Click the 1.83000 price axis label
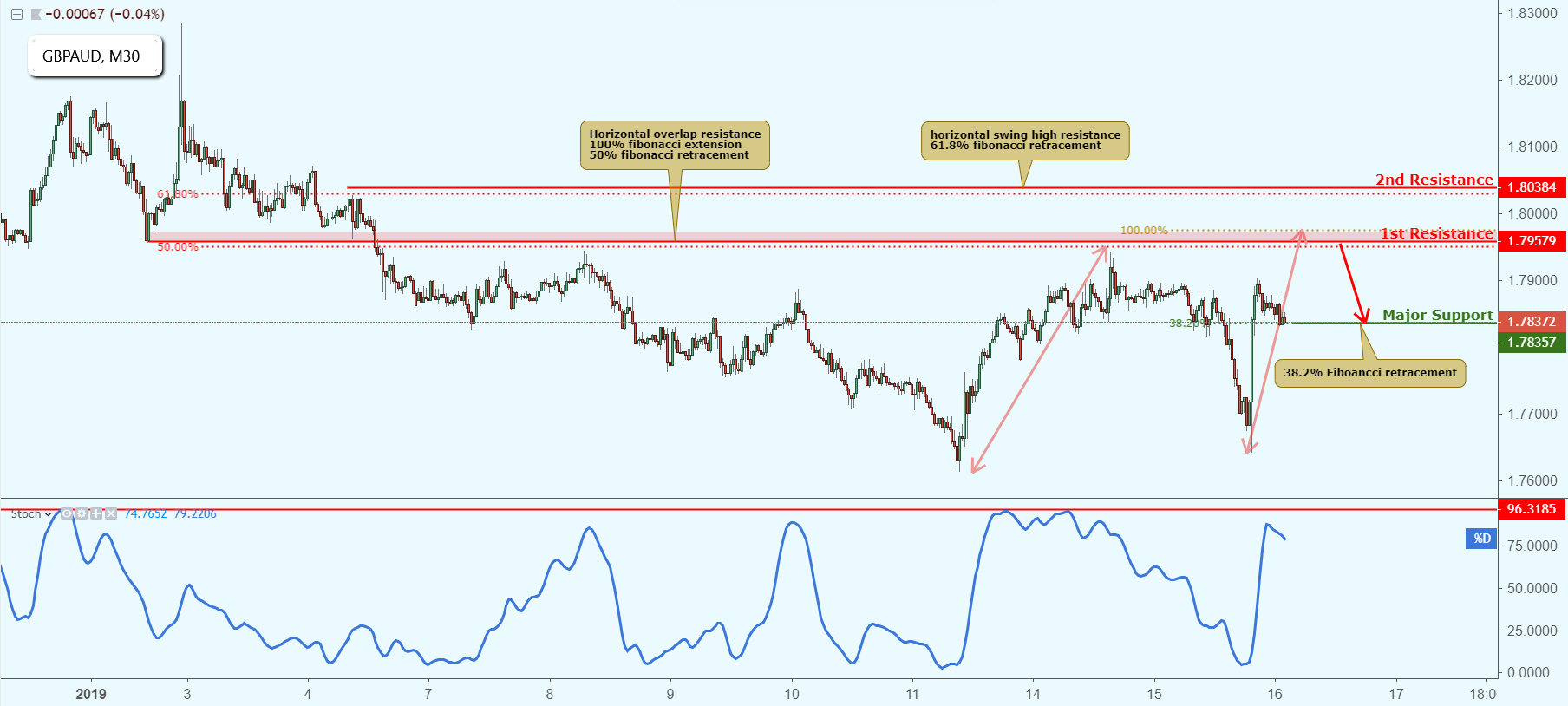The width and height of the screenshot is (1568, 706). 1532,14
